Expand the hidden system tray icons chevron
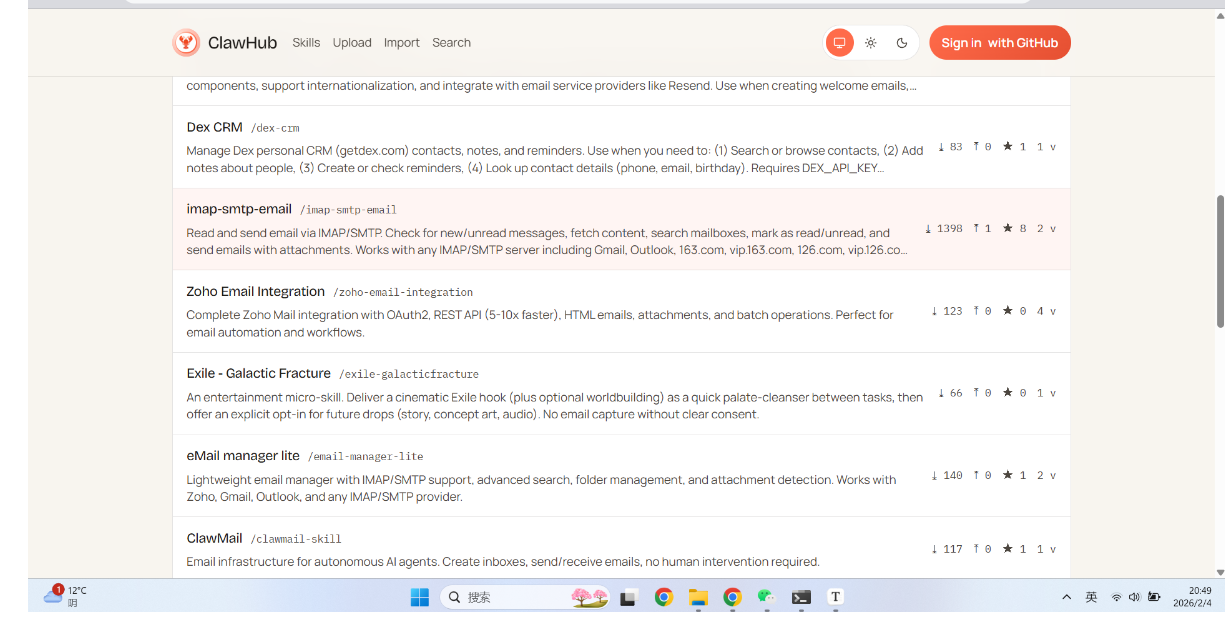 [1066, 597]
